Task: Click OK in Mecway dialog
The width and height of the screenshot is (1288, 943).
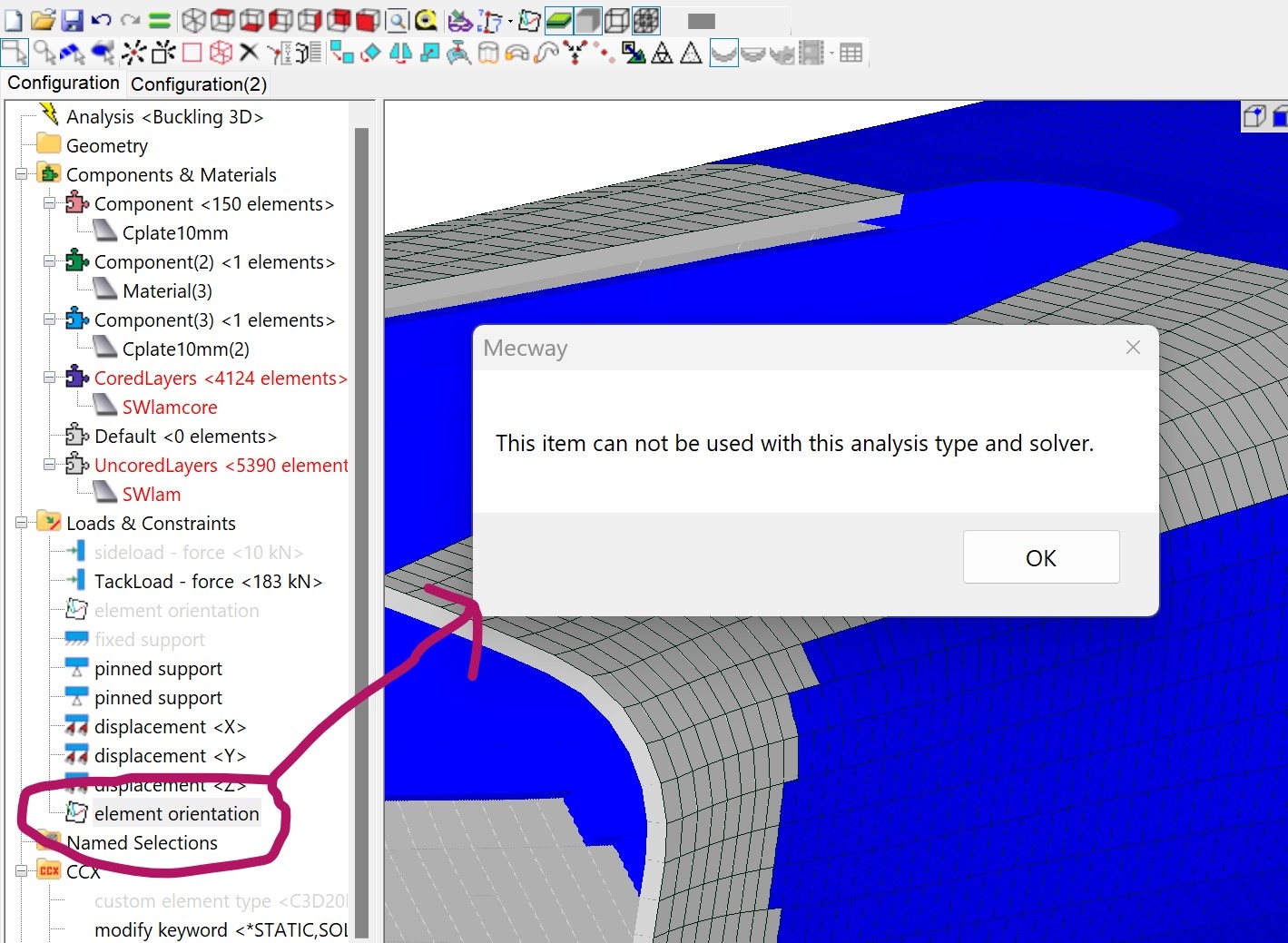Action: (x=1041, y=557)
